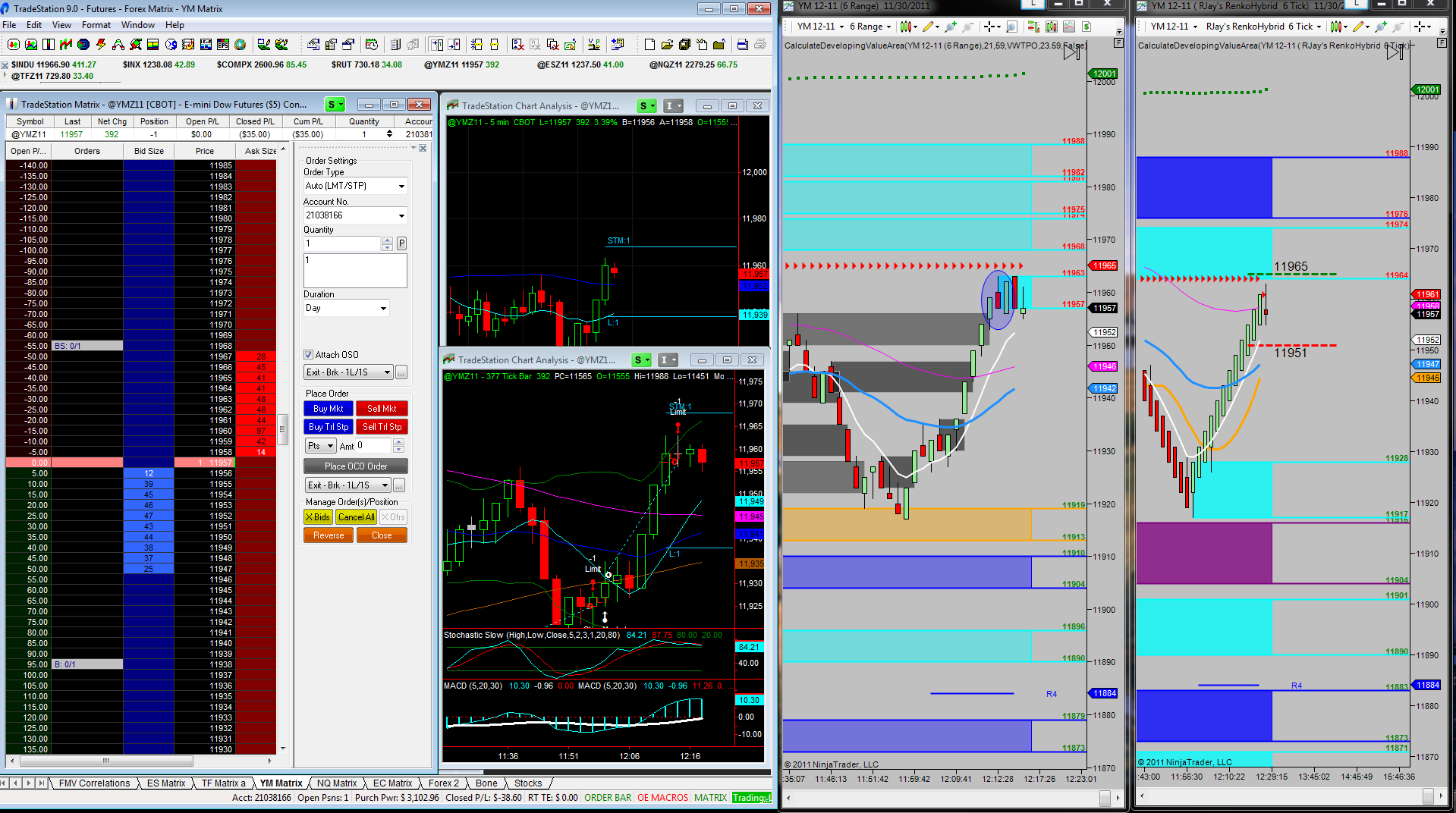This screenshot has width=1456, height=813.
Task: Open the Format menu
Action: click(x=96, y=25)
